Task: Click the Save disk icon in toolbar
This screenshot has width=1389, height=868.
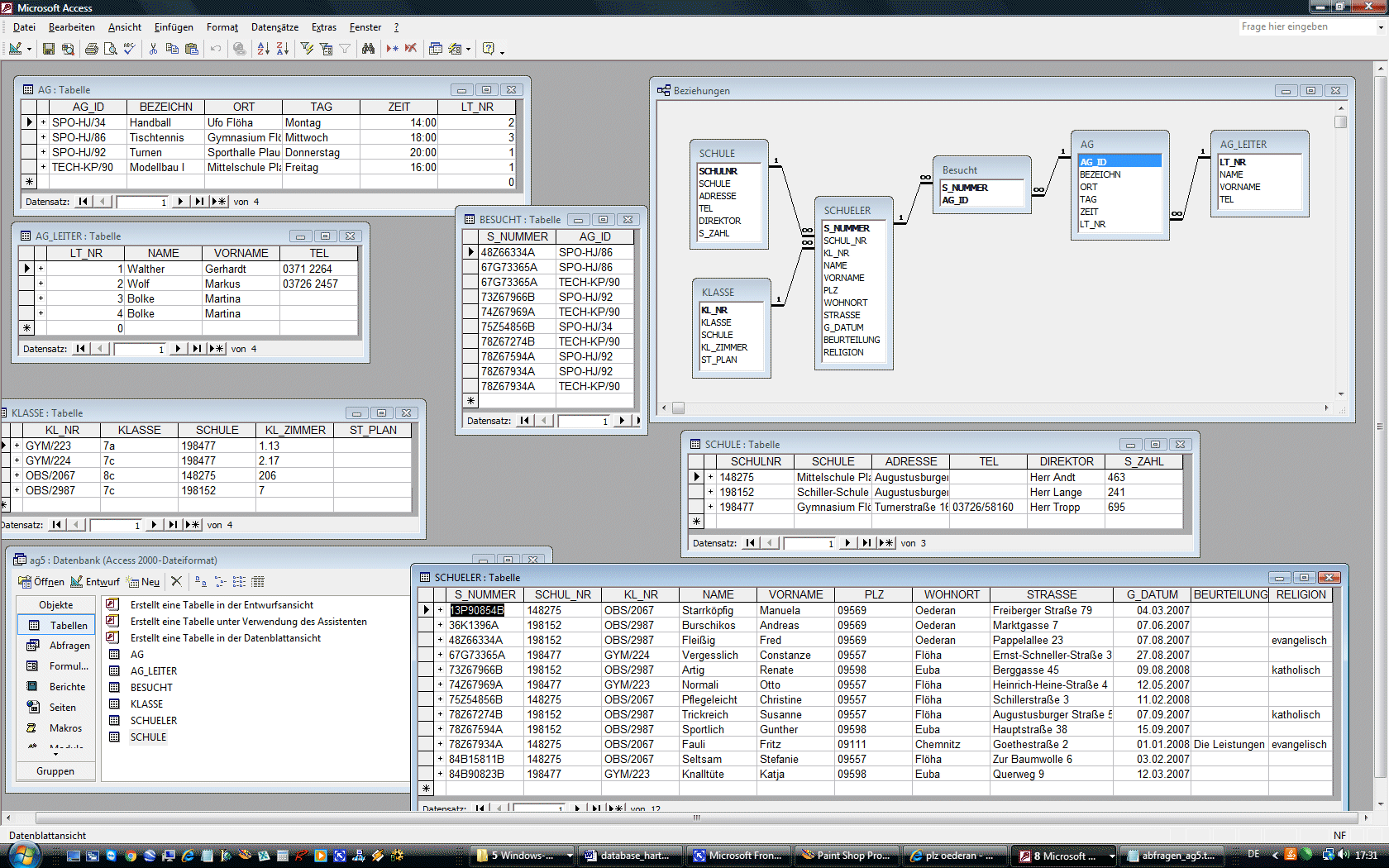Action: tap(49, 49)
